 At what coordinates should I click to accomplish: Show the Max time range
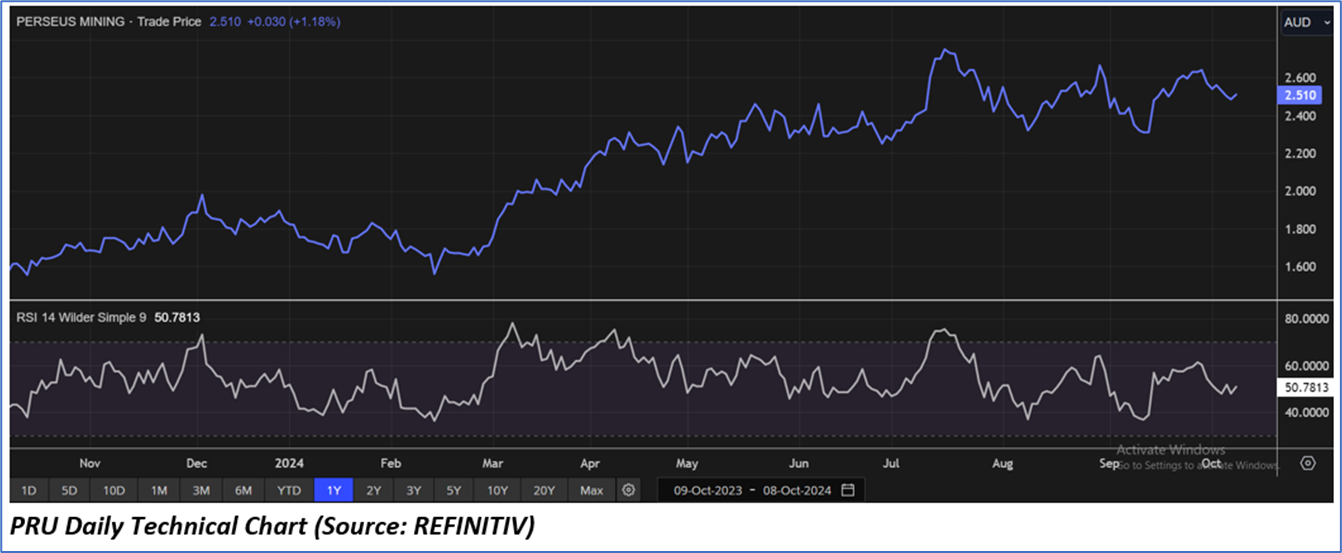pyautogui.click(x=591, y=490)
